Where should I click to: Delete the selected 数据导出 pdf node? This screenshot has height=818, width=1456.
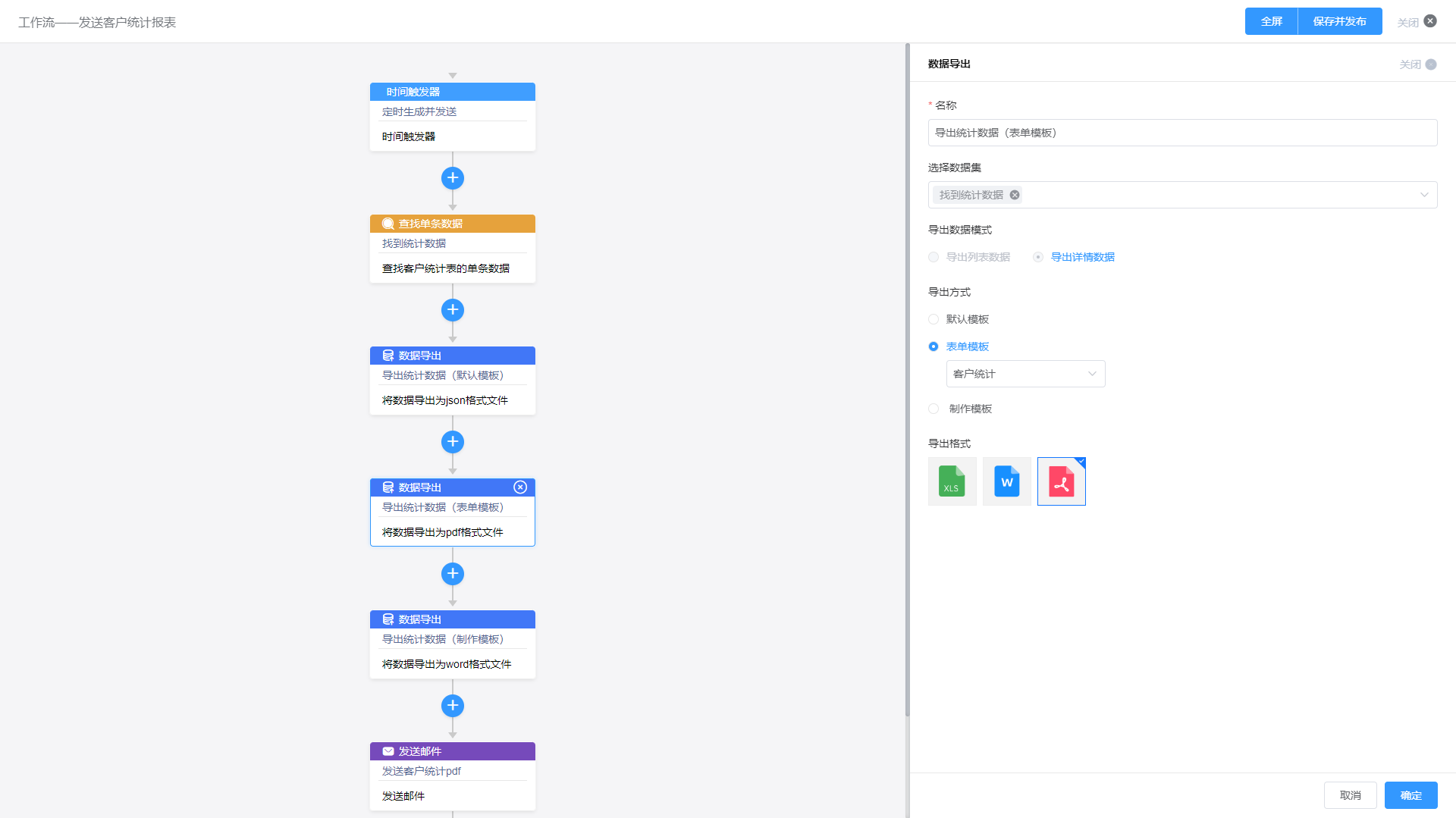520,487
